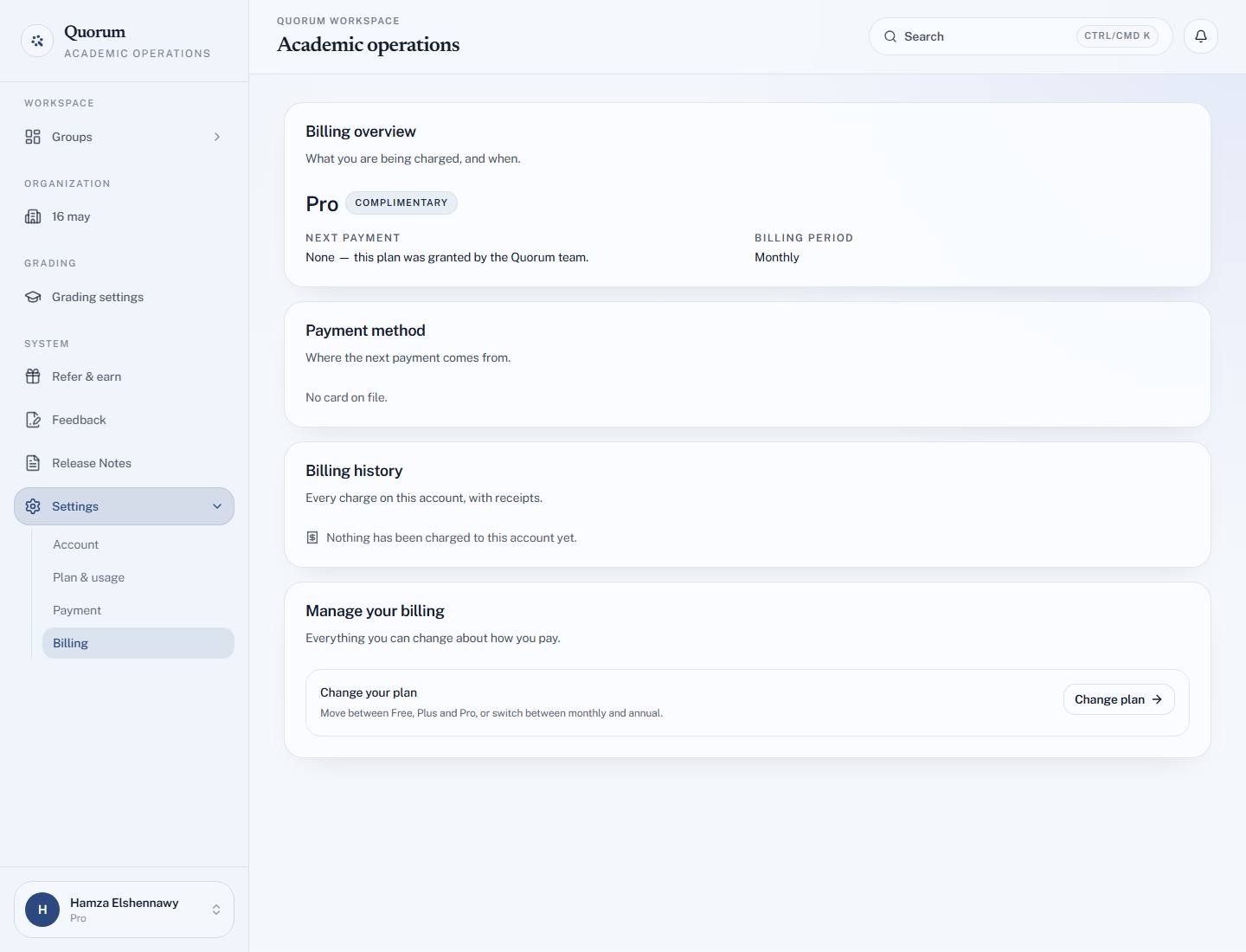Open the notifications bell

[1201, 36]
